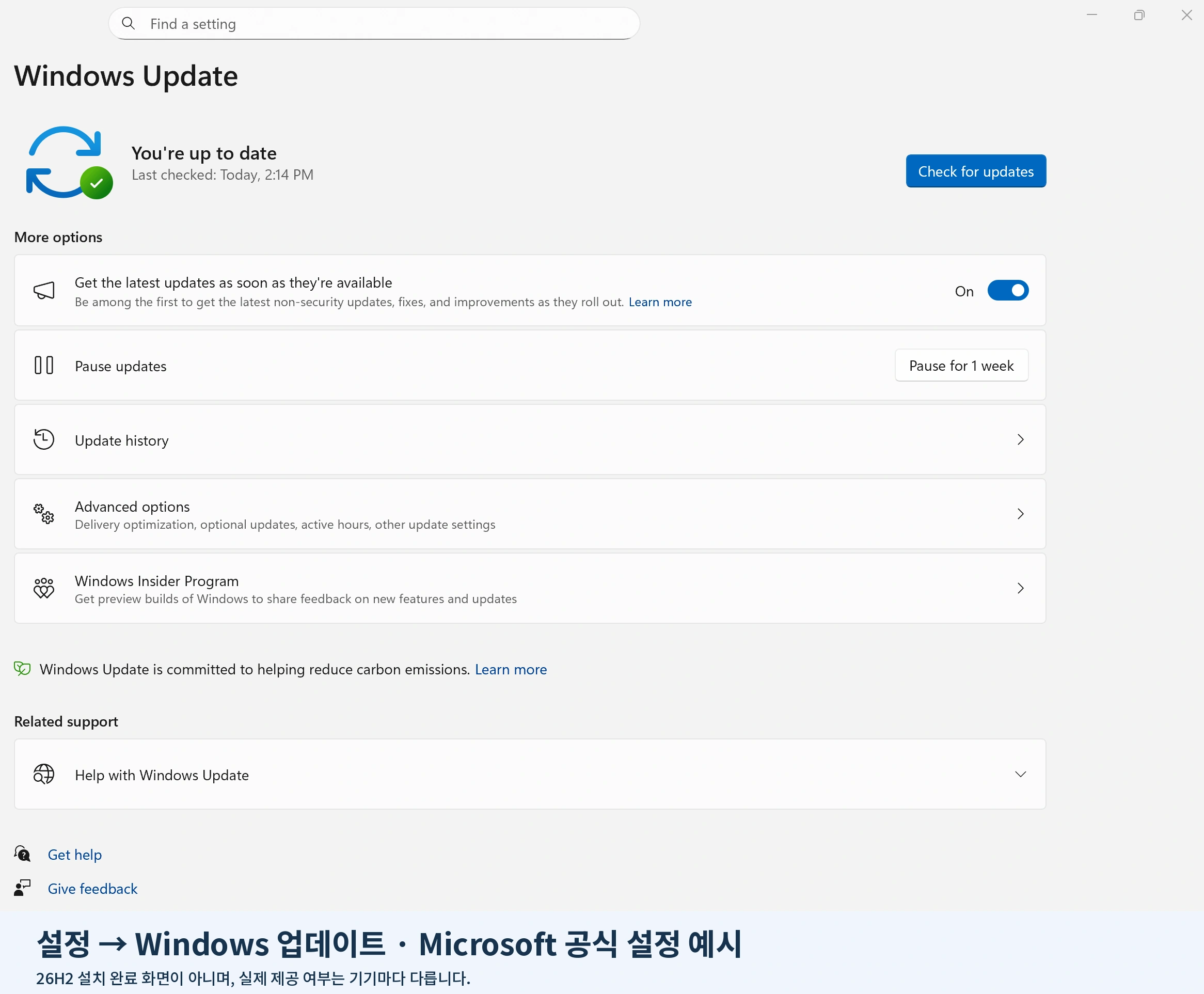Click the "Related support" section heading
Viewport: 1204px width, 994px height.
(x=66, y=721)
